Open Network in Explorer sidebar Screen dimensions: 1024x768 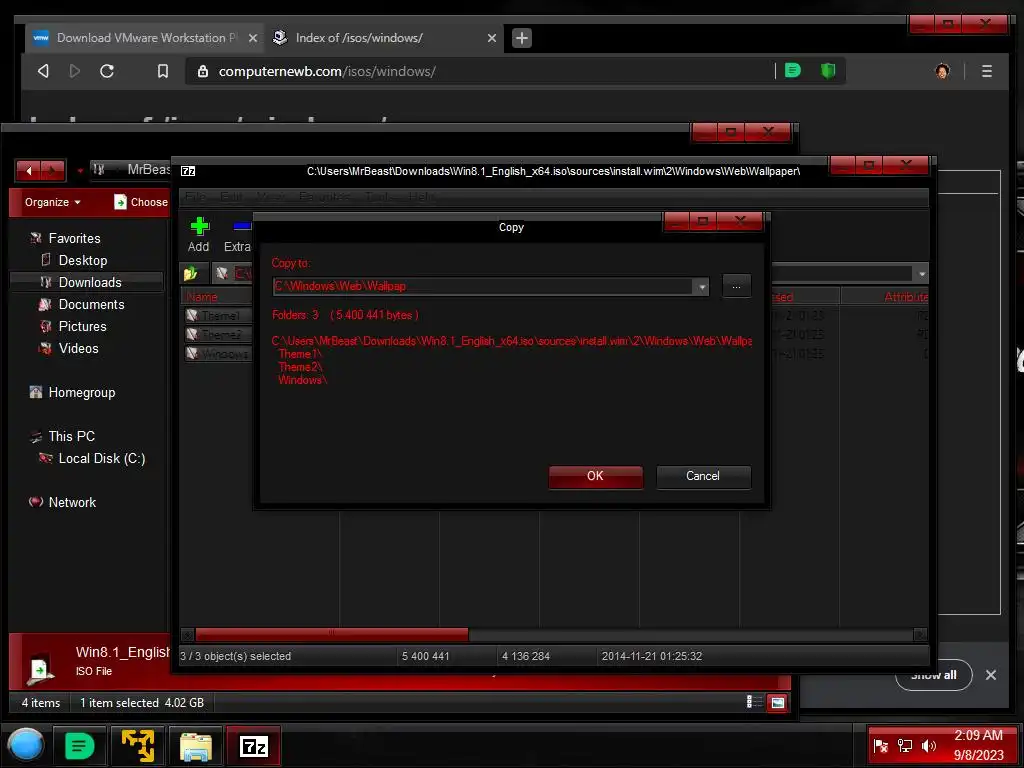tap(72, 502)
